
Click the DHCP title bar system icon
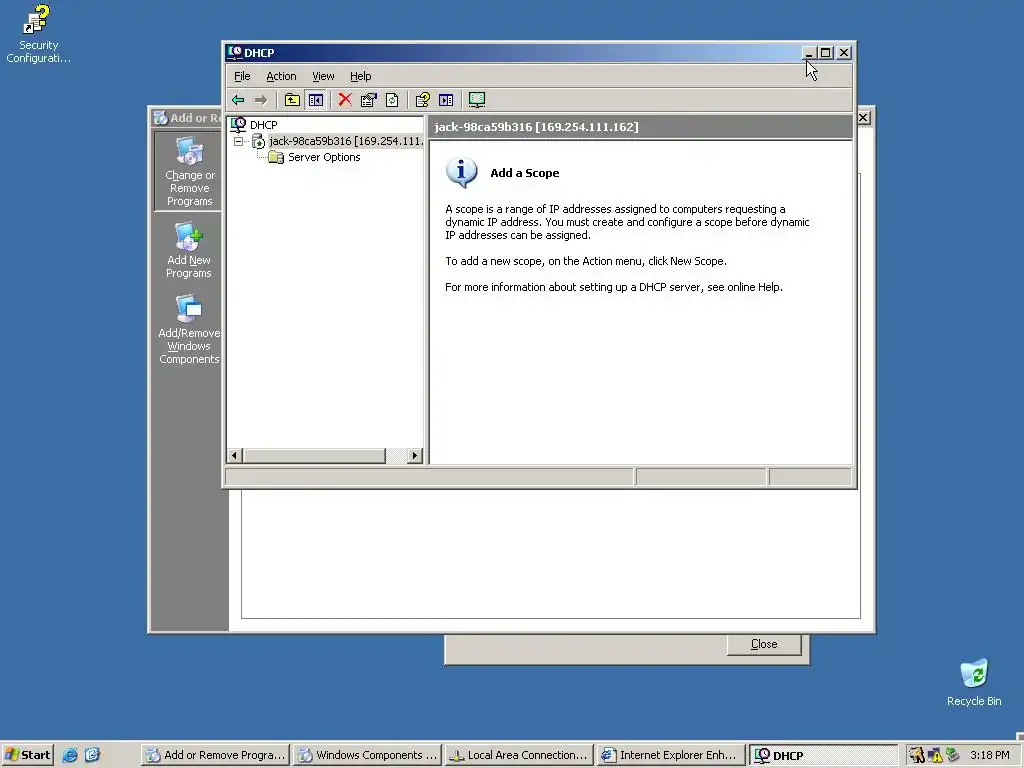235,52
